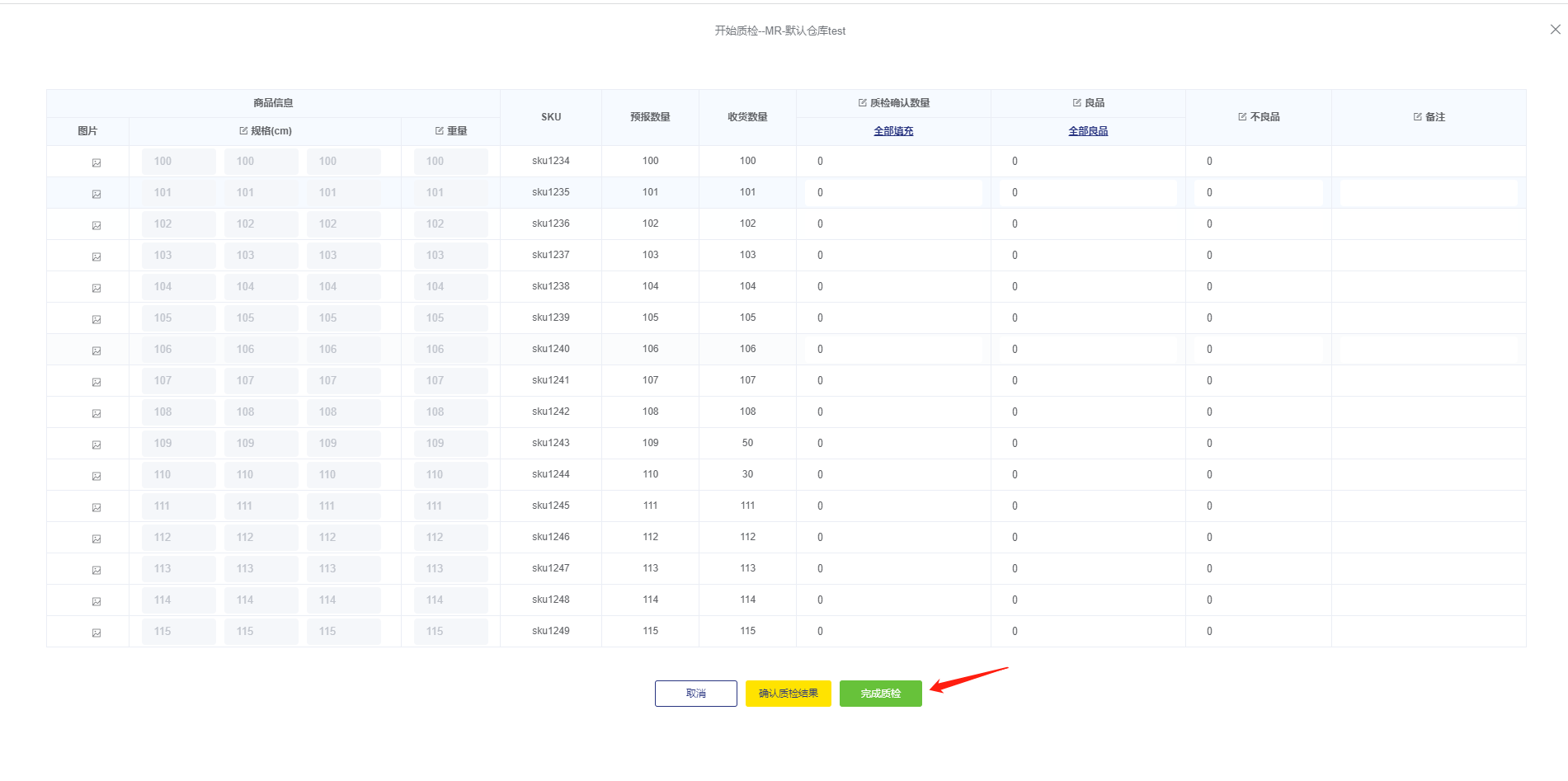
Task: Click the image icon in the sku1234 row
Action: (x=97, y=162)
